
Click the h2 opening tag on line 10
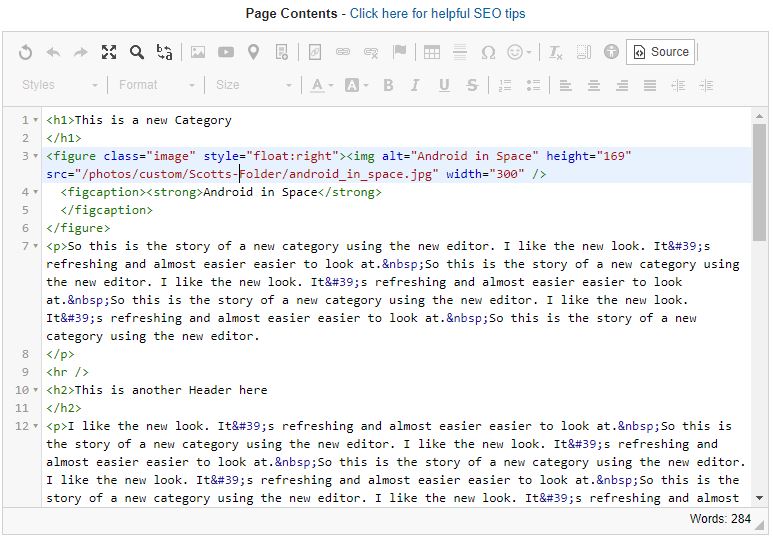(60, 390)
